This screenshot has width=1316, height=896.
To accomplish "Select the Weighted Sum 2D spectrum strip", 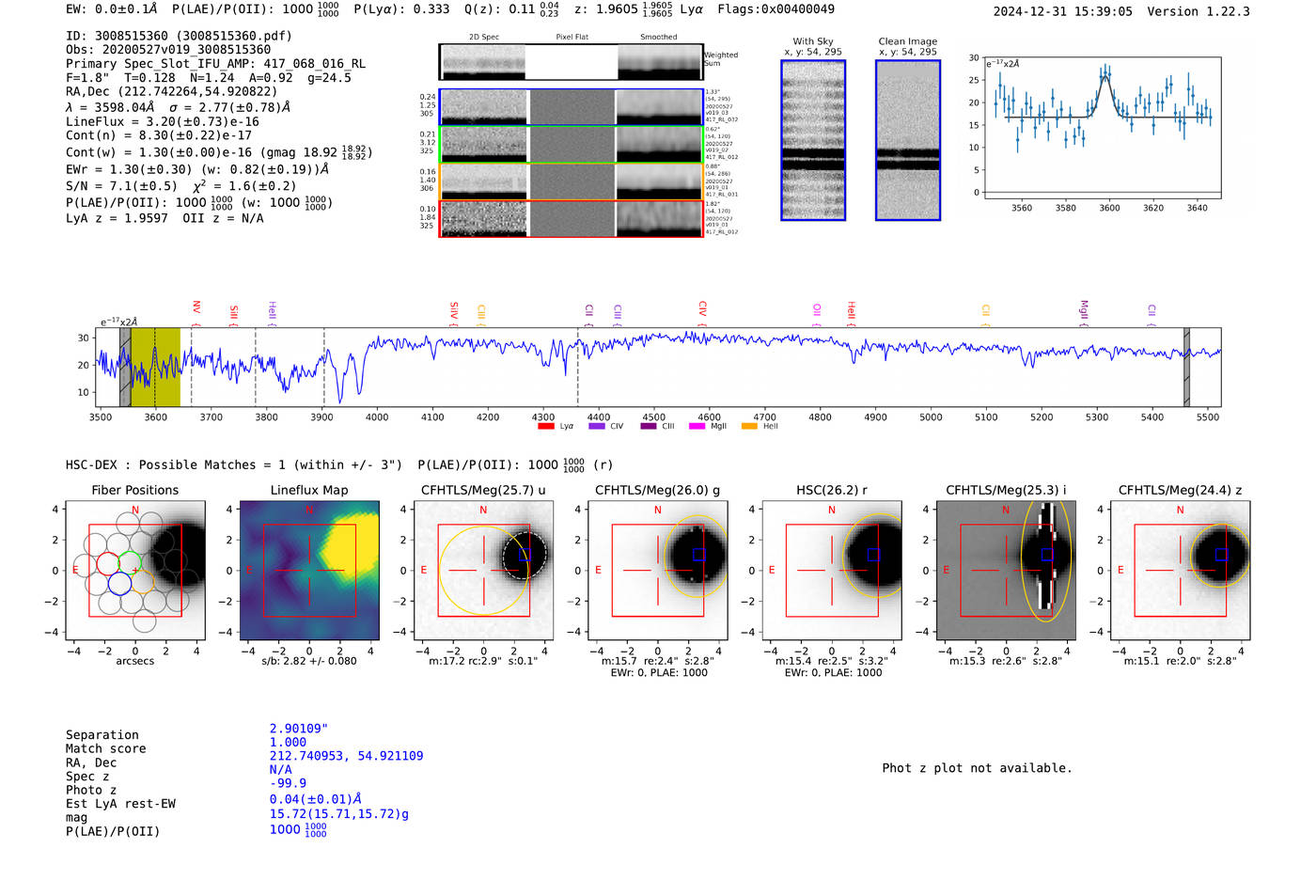I will 572,62.
